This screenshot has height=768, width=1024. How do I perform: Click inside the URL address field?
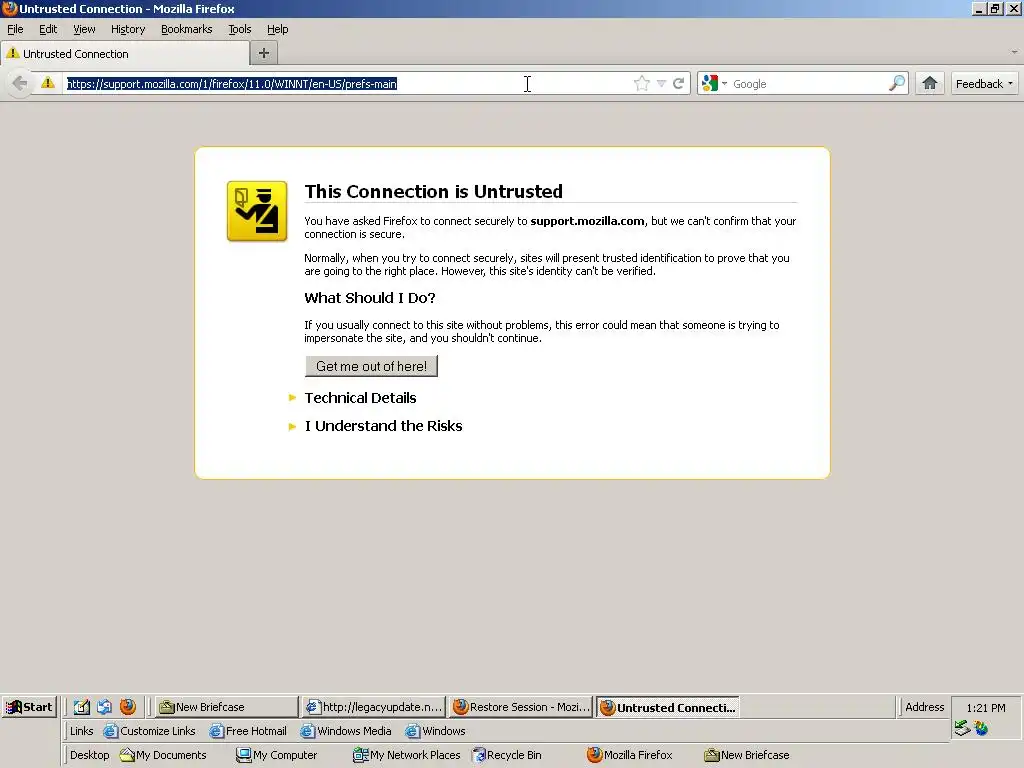[346, 84]
